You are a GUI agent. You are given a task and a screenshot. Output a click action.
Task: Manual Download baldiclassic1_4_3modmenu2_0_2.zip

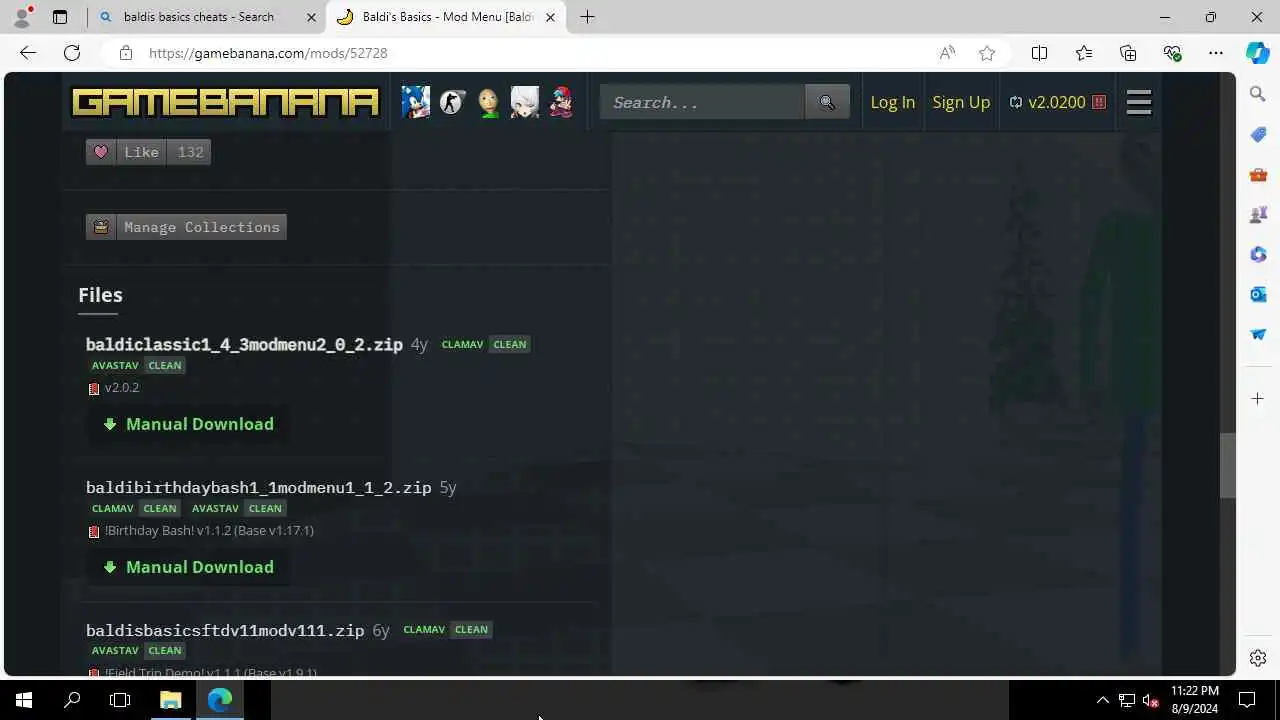[188, 424]
